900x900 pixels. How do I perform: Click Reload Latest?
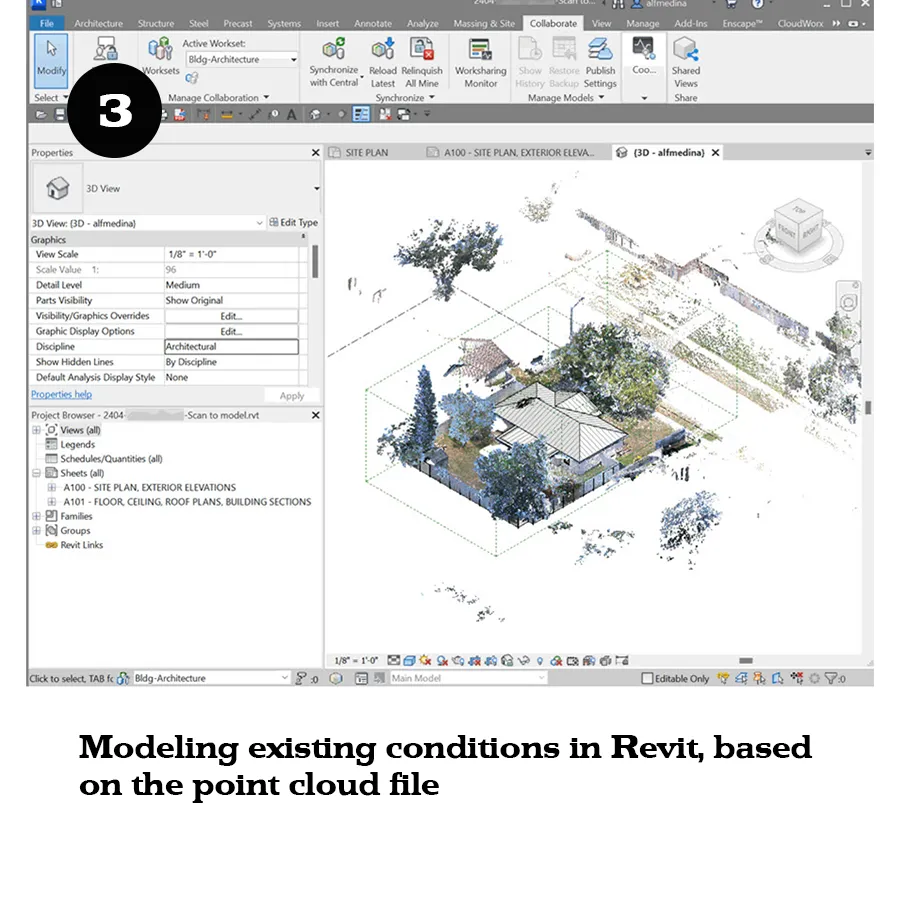tap(382, 62)
